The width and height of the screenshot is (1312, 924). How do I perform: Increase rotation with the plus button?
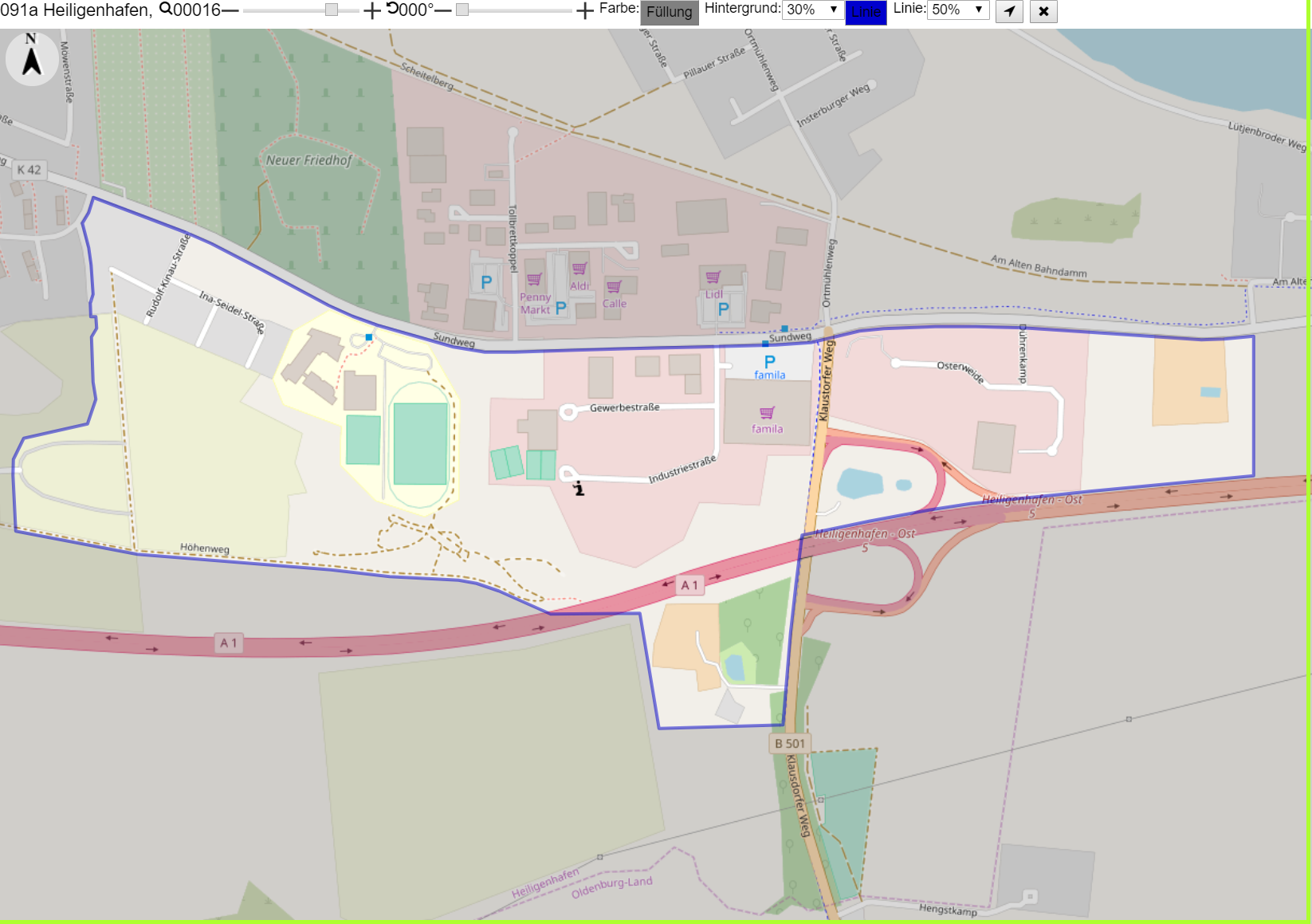(585, 10)
